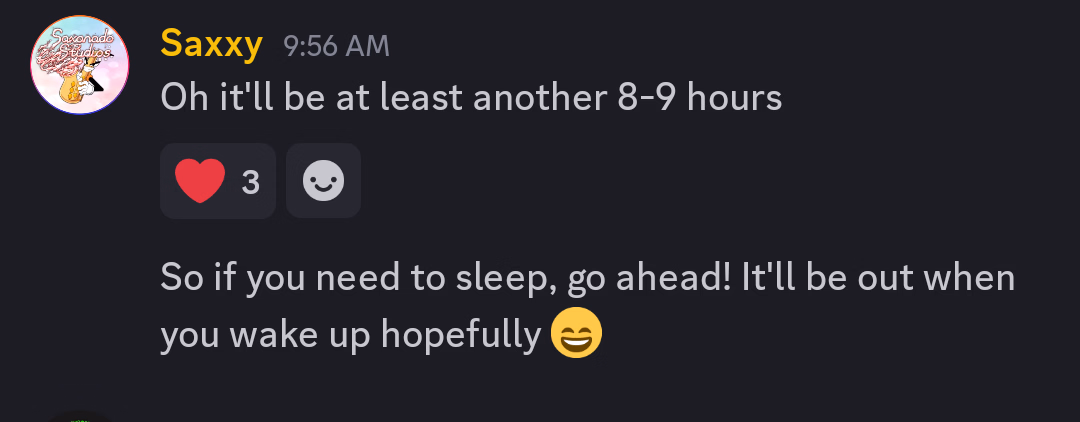Image resolution: width=1080 pixels, height=422 pixels.
Task: Click the word 'another' in the first message
Action: tap(539, 98)
